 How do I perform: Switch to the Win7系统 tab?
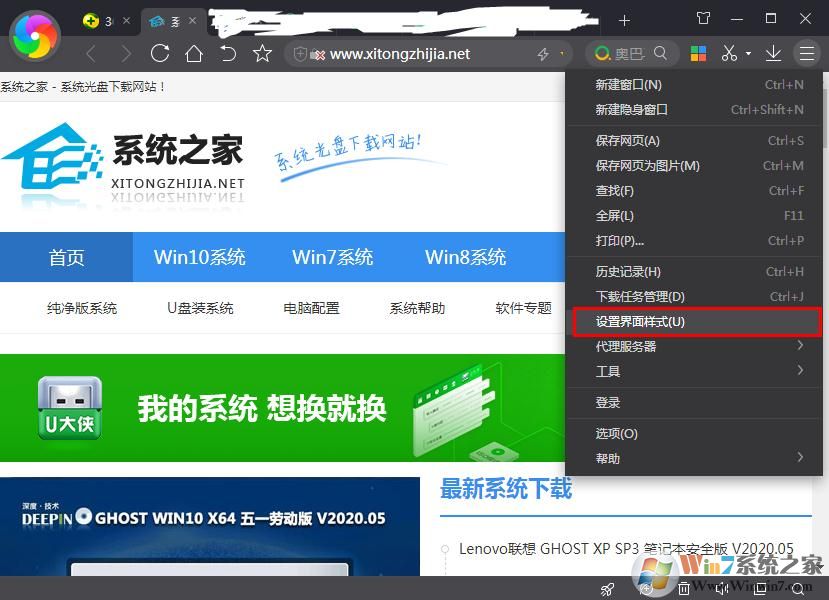click(332, 257)
